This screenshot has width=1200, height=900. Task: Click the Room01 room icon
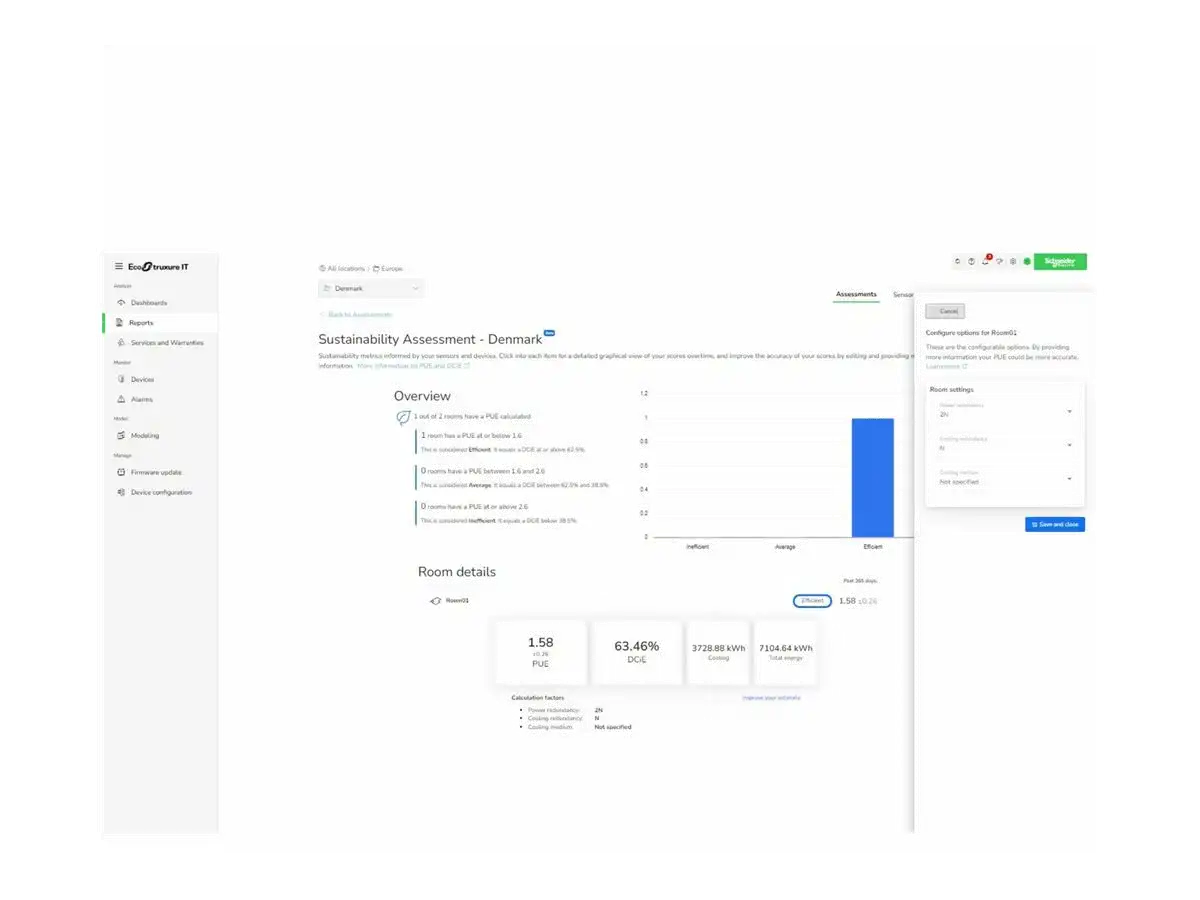click(x=435, y=601)
